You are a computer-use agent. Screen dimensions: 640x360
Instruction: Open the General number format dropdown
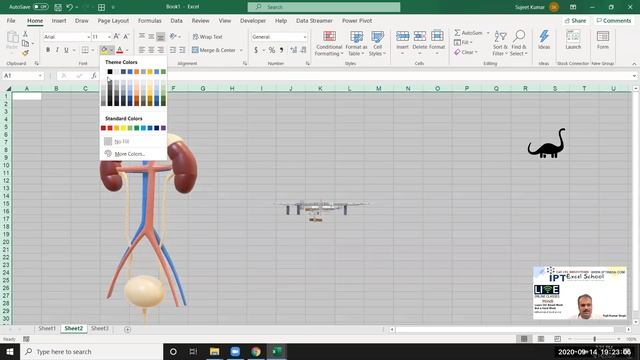[x=304, y=37]
